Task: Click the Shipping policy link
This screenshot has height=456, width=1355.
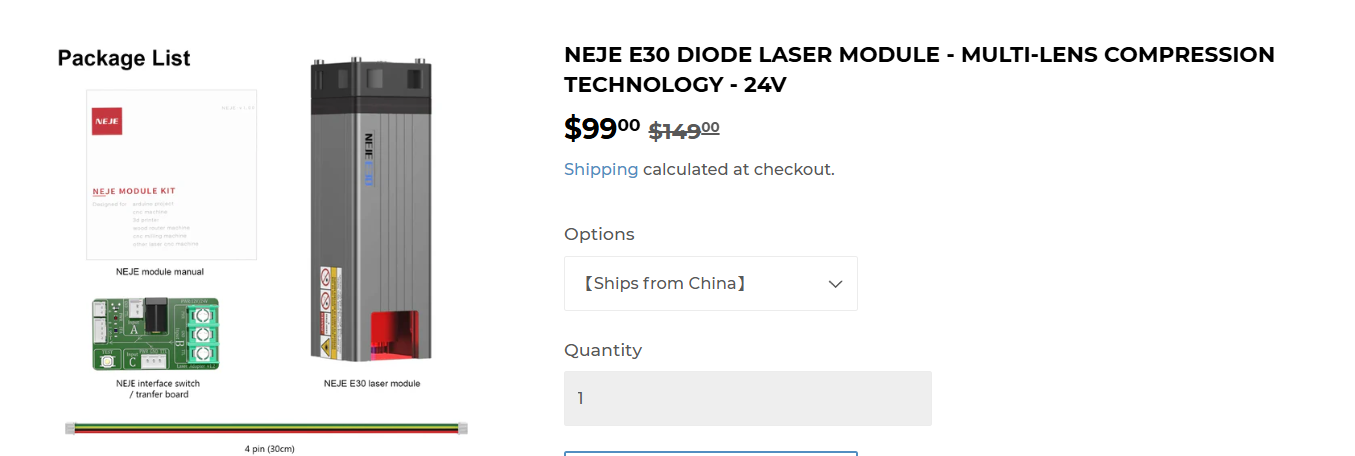Action: pos(600,169)
